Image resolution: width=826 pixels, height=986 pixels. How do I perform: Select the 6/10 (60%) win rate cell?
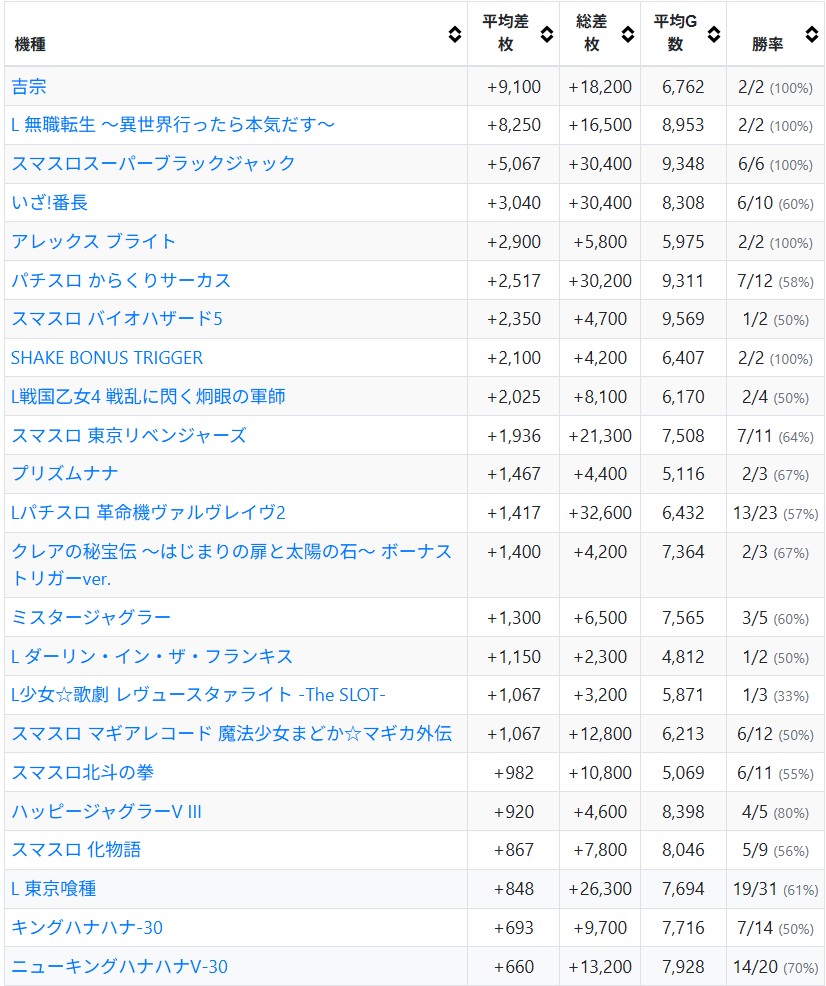click(x=775, y=203)
